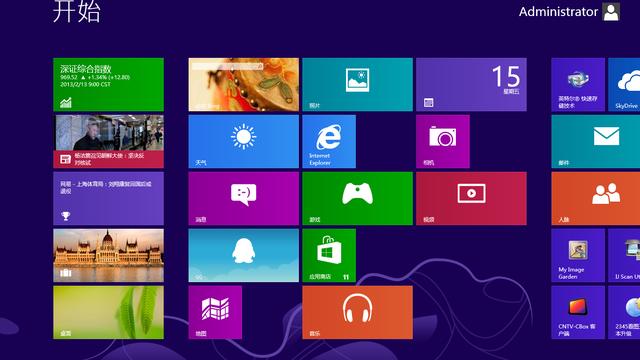The width and height of the screenshot is (640, 360).
Task: Open the People tile
Action: click(596, 198)
